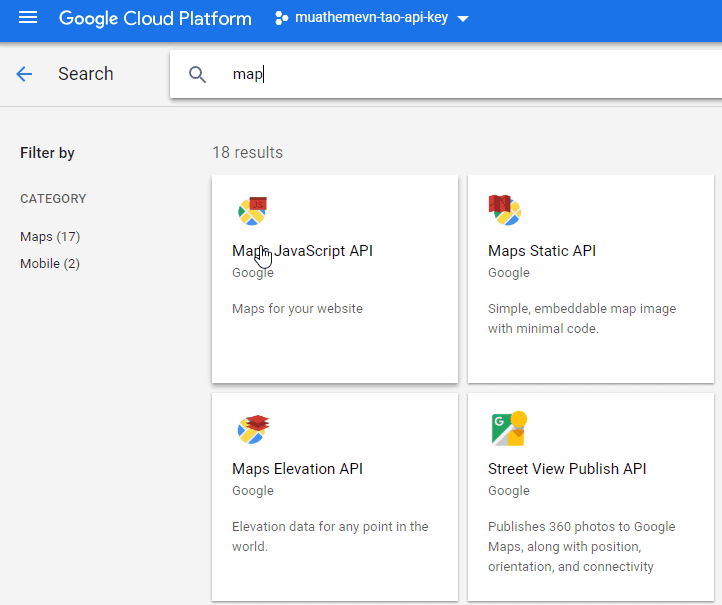Click 'Google' under Maps Static API
The width and height of the screenshot is (722, 605).
coord(509,273)
